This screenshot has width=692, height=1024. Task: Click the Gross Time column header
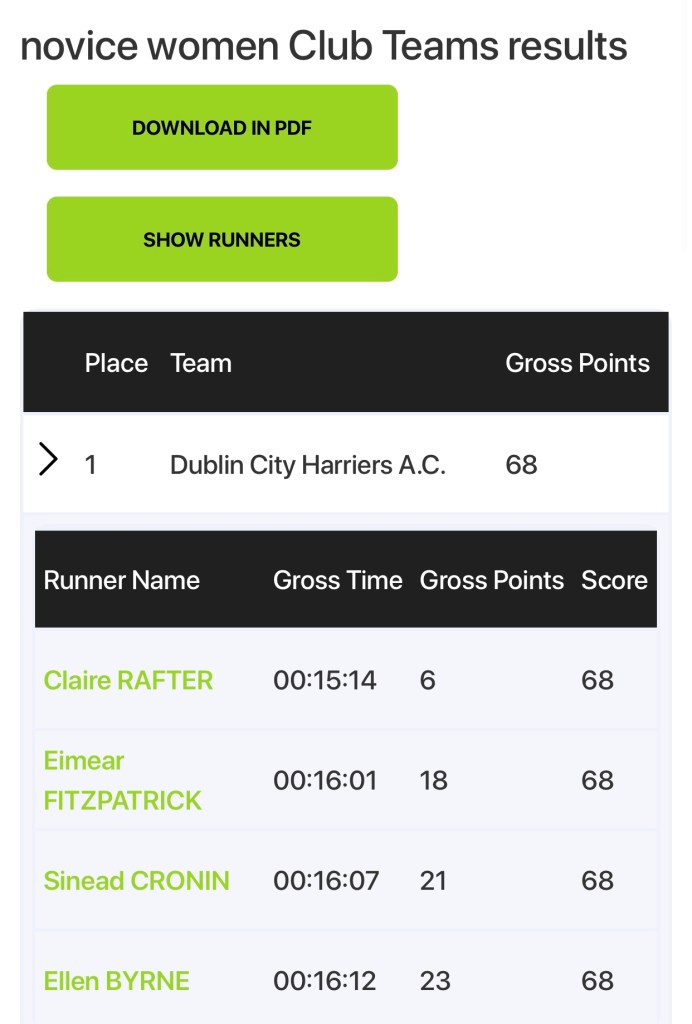[337, 580]
